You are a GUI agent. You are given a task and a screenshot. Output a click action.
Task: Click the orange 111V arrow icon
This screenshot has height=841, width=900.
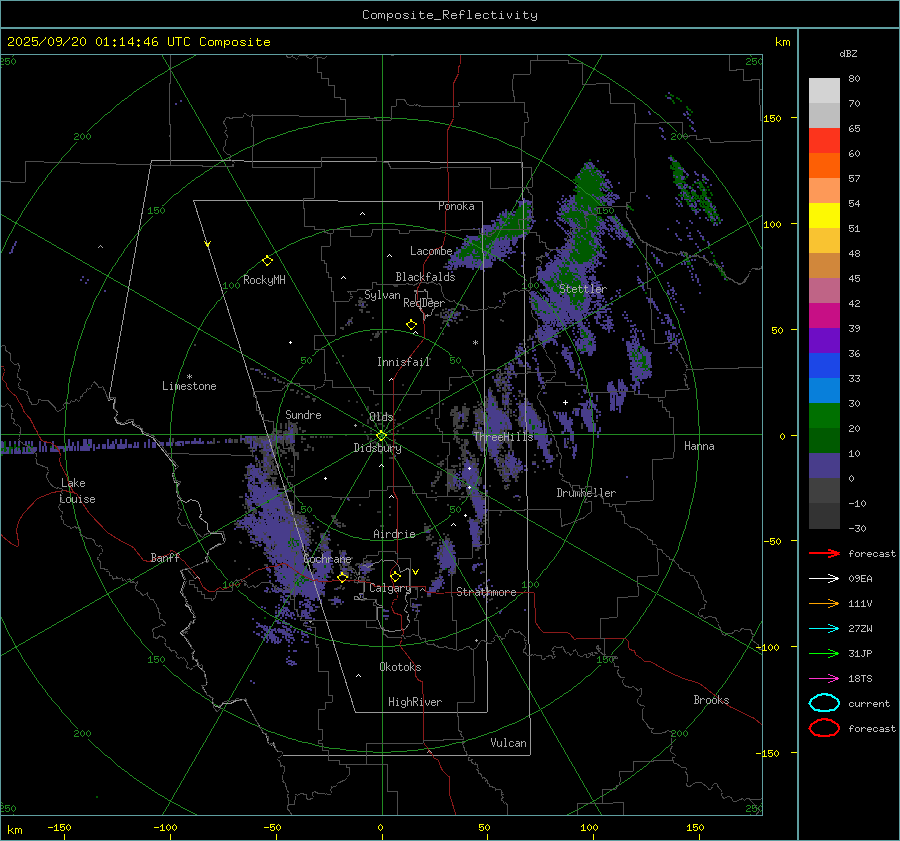(824, 603)
